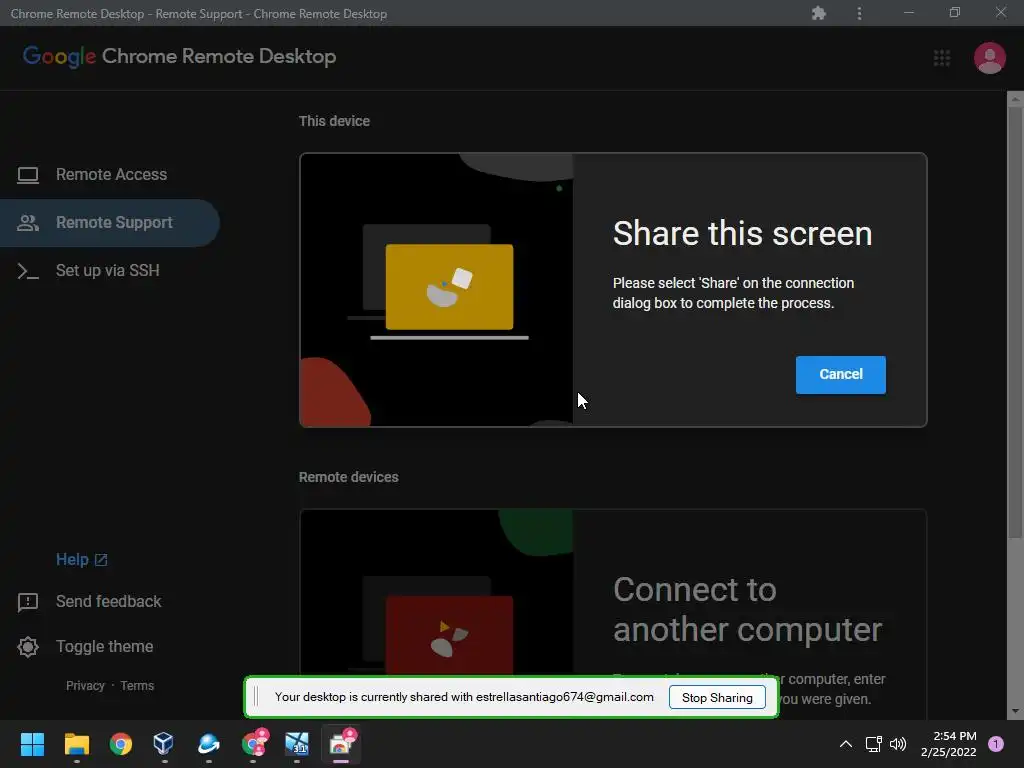Select the Remote Support sidebar item
This screenshot has width=1024, height=768.
coord(110,223)
